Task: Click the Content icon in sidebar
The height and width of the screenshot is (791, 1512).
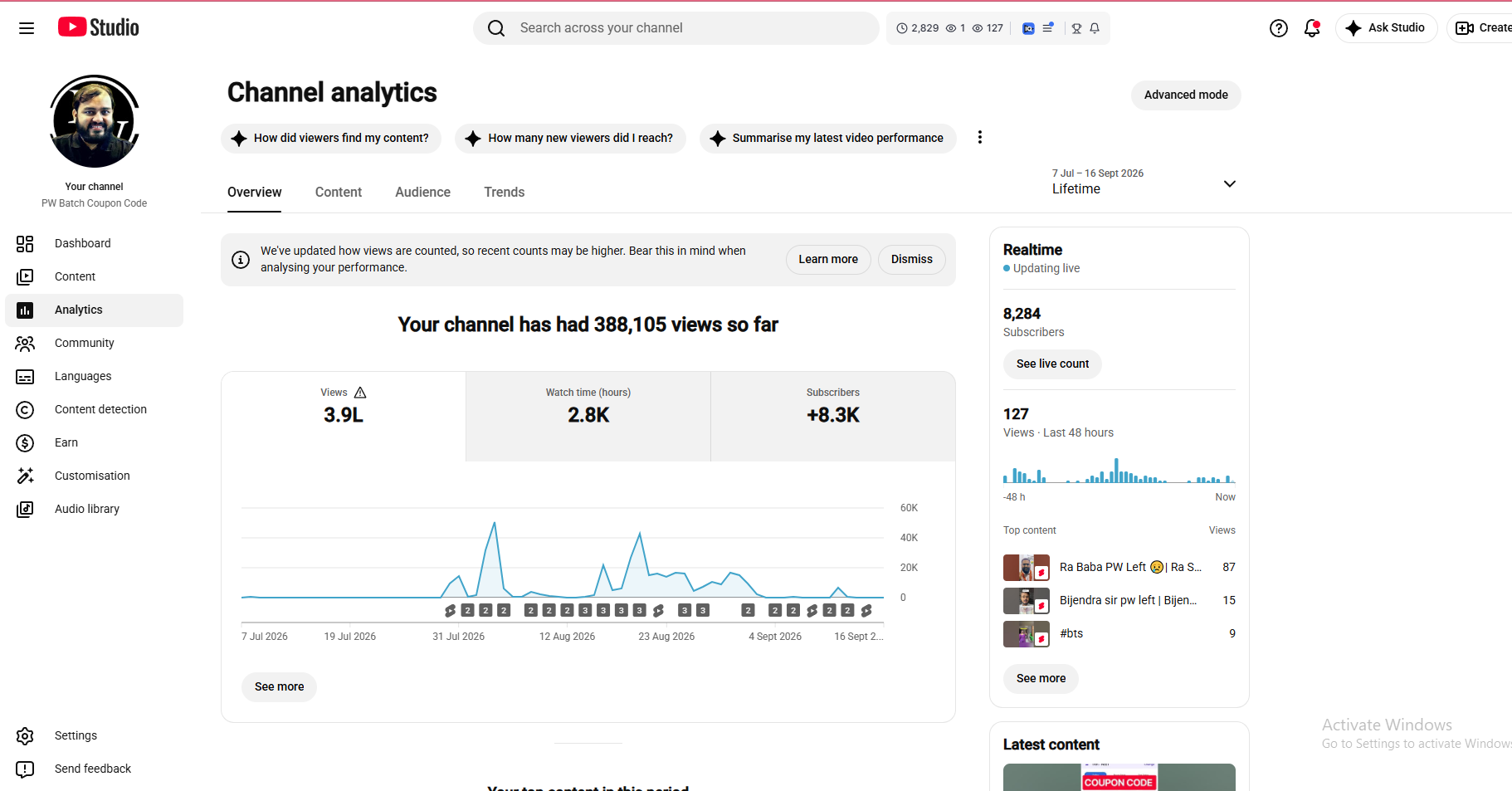Action: (25, 276)
